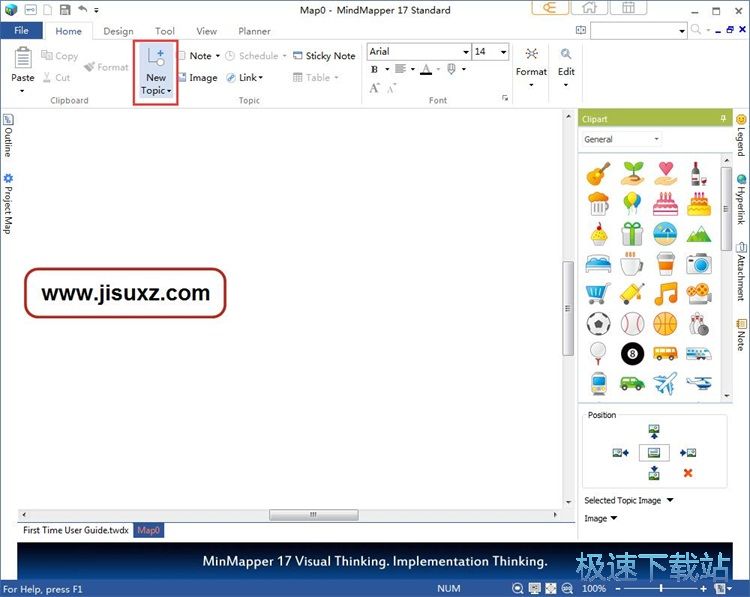The image size is (750, 597).
Task: Open the Legend side tab
Action: click(x=741, y=135)
